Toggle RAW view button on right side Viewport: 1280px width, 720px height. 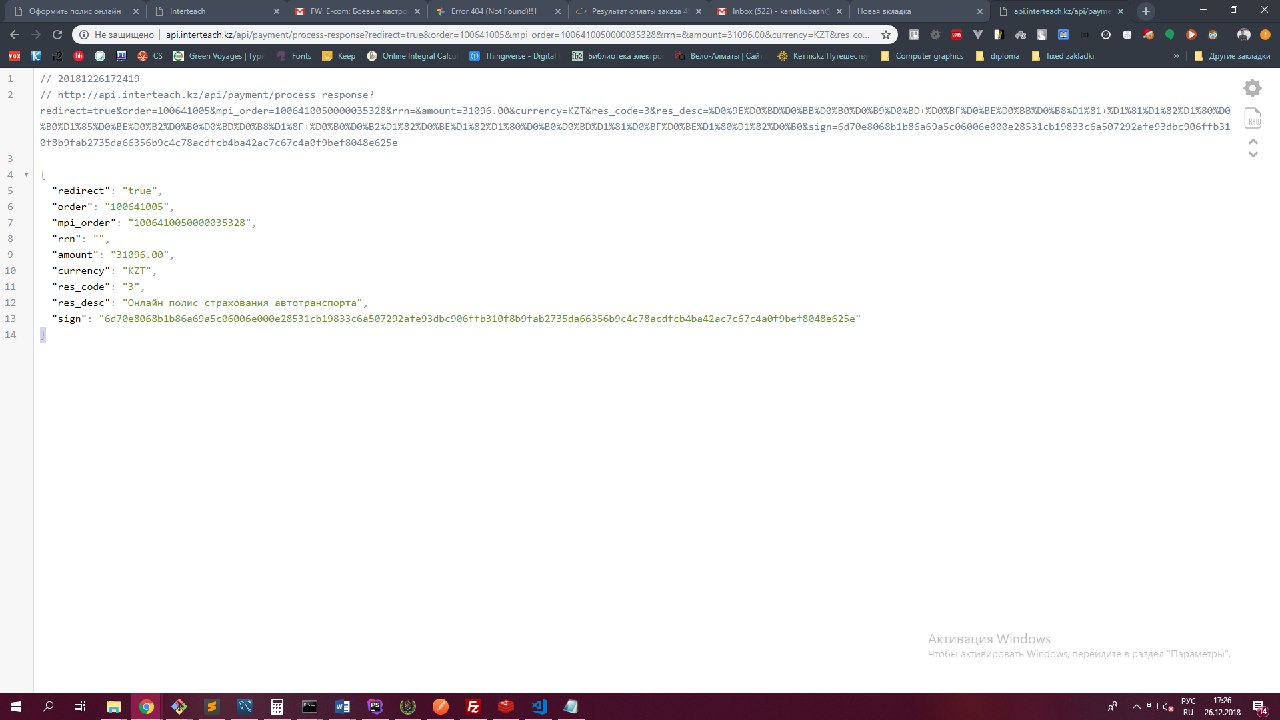click(1253, 120)
